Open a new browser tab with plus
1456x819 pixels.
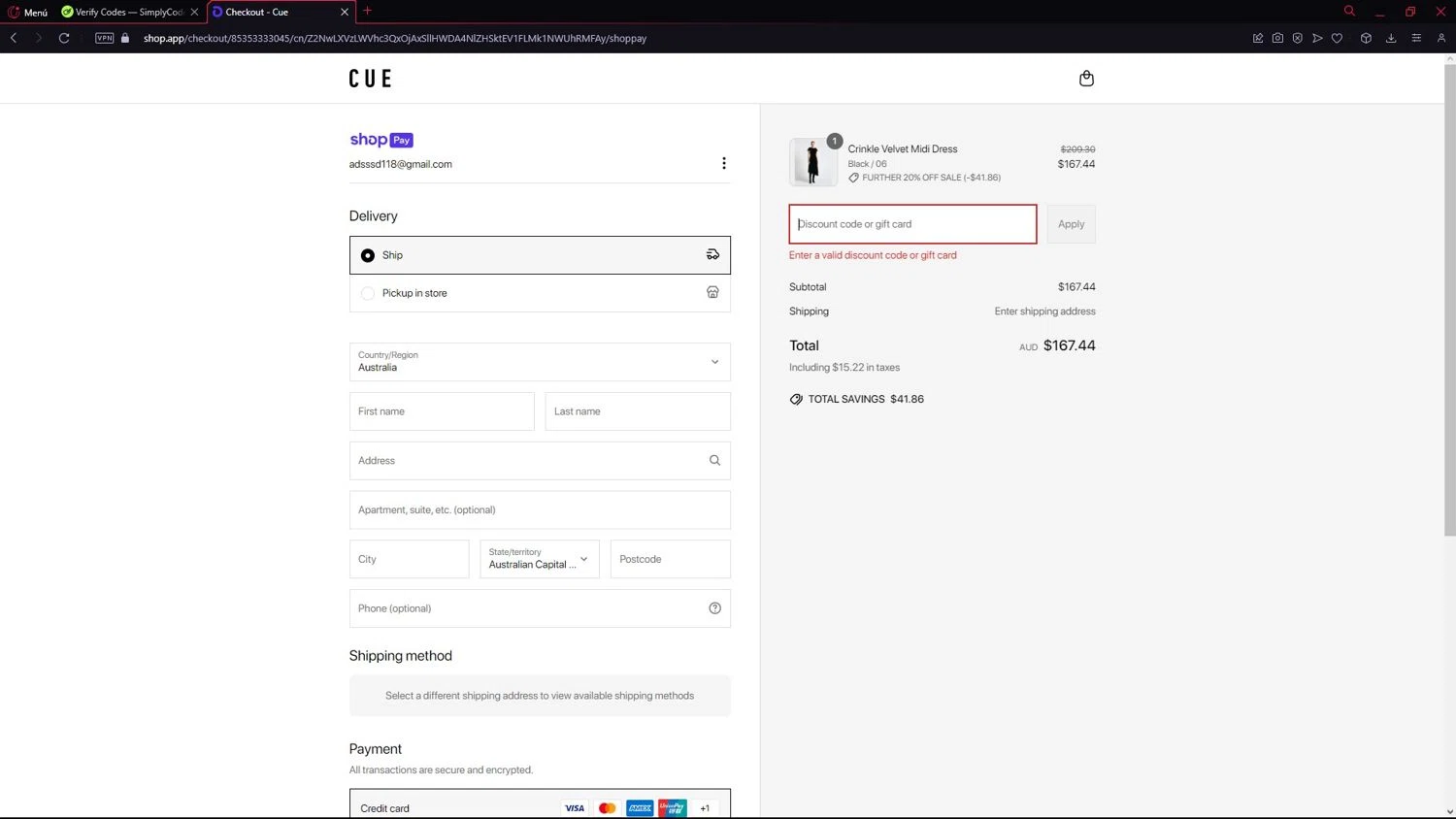pos(367,11)
